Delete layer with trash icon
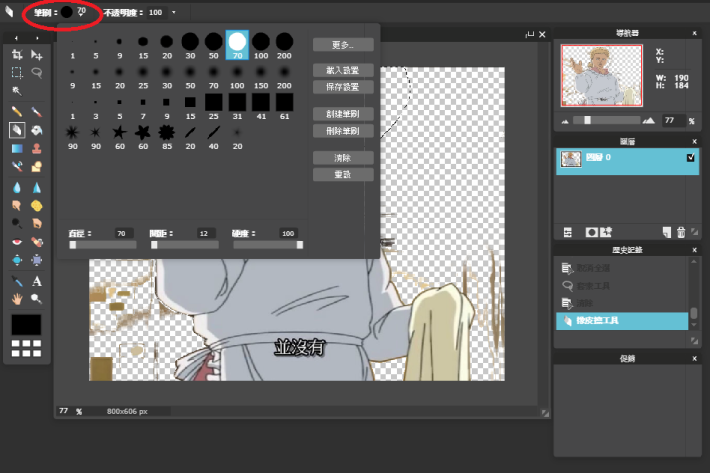The height and width of the screenshot is (473, 710). 681,233
